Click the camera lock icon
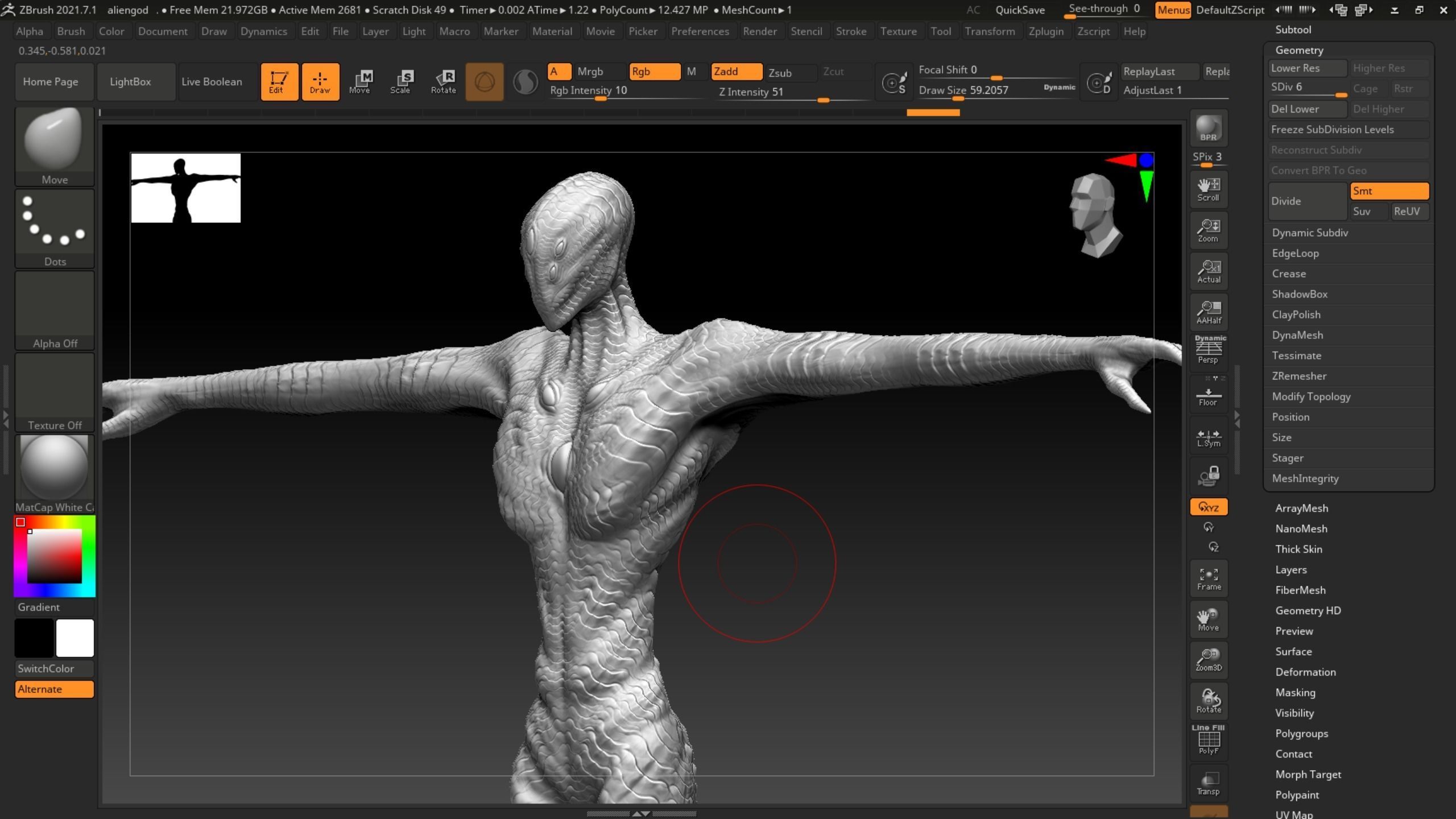Screen dimensions: 1456x819 click(1209, 476)
